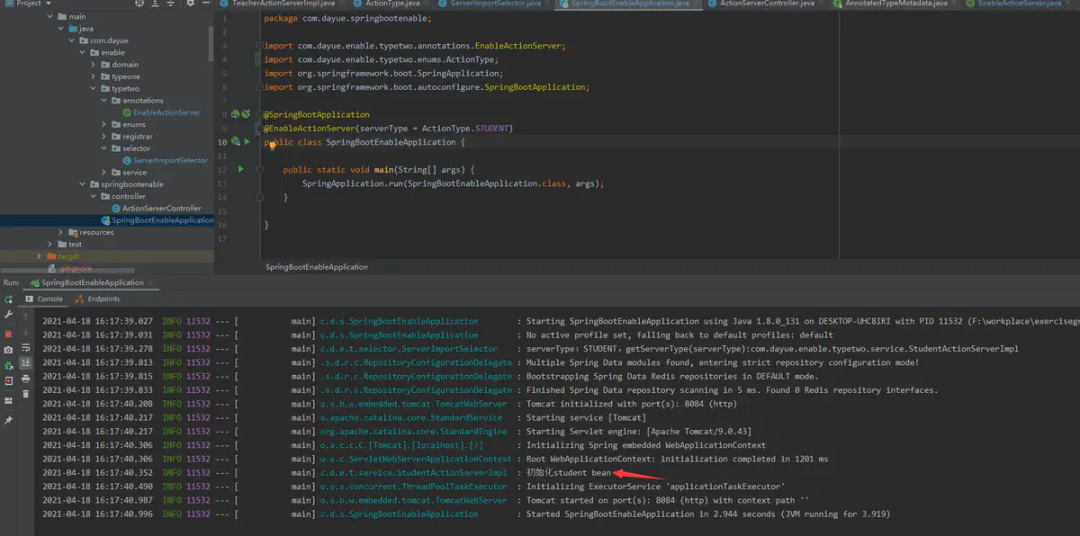Select EnableActionServer annotation in project tree

pos(166,112)
